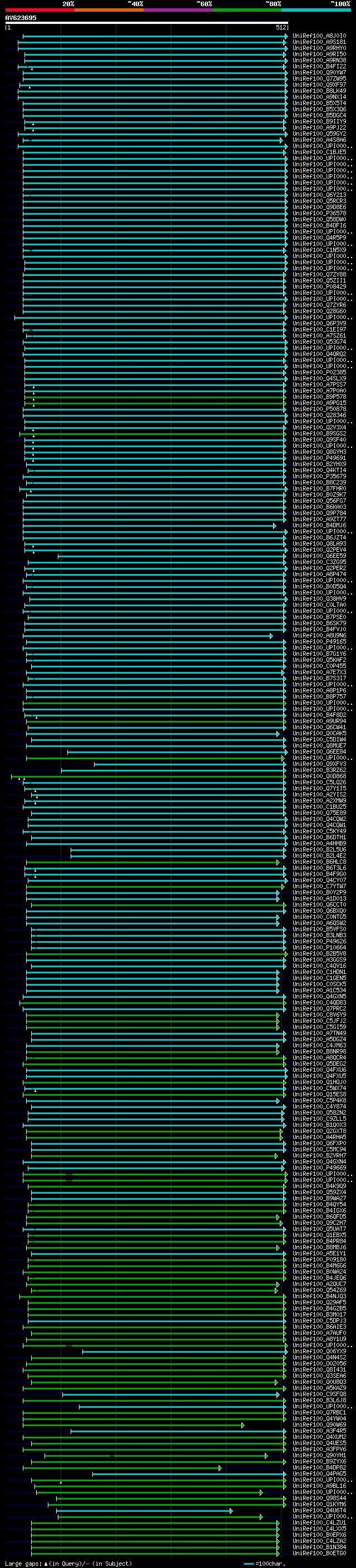Select hit label UniRef100_Q9D8E6
The height and width of the screenshot is (1568, 356).
pos(319,207)
